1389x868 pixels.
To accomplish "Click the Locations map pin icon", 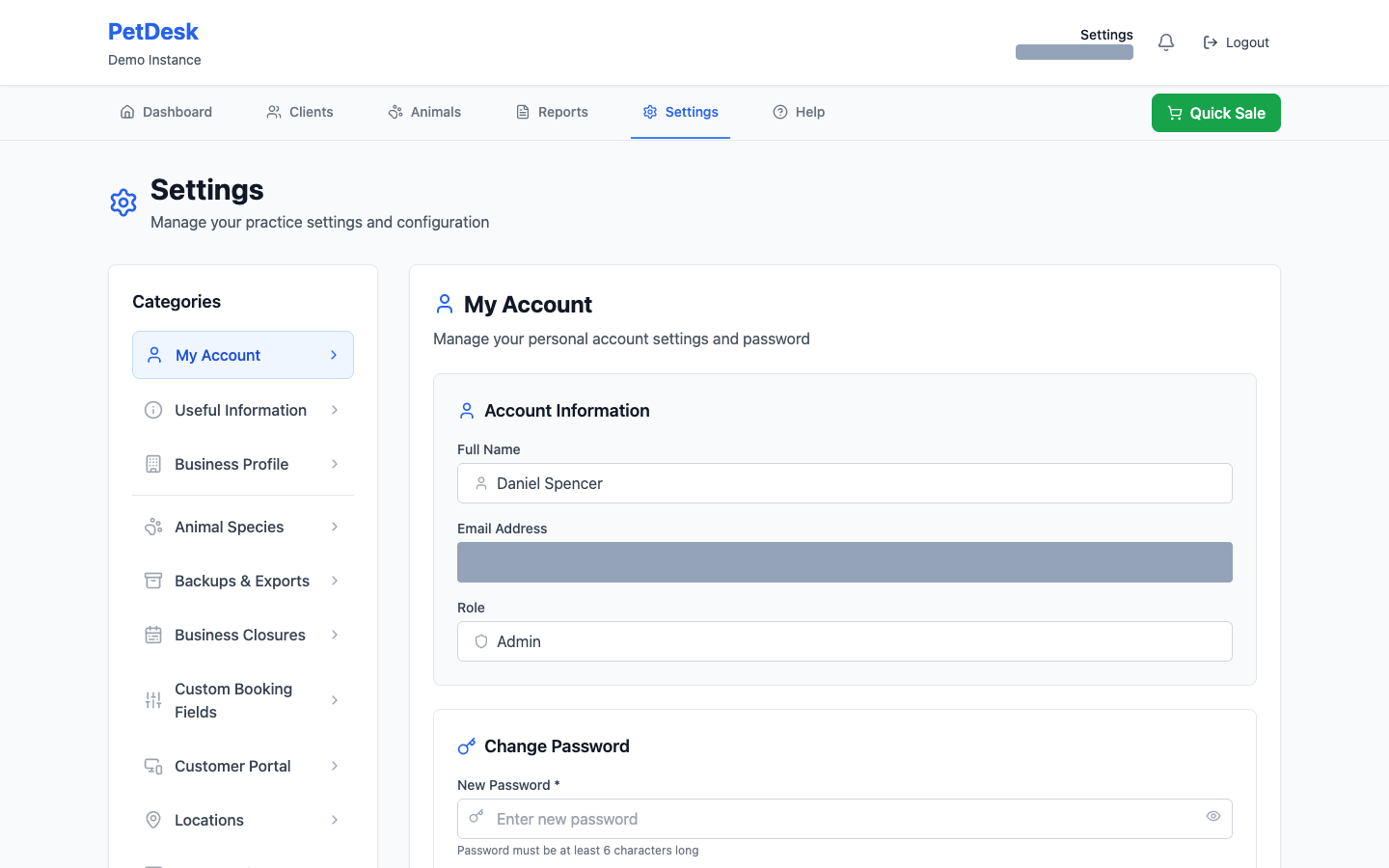I will 153,820.
